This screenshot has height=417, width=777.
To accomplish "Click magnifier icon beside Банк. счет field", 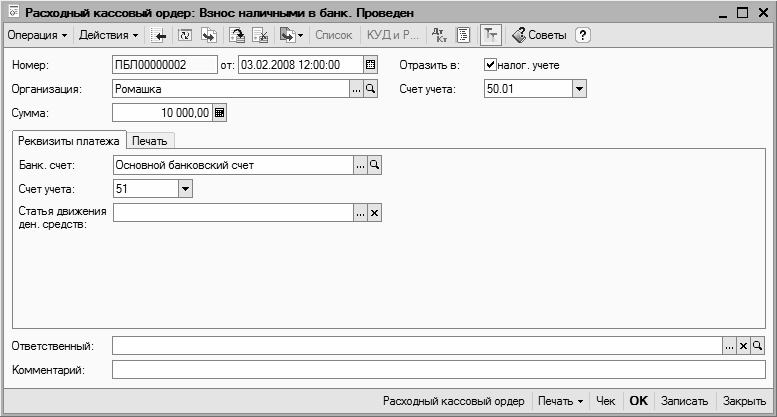I will pos(375,165).
